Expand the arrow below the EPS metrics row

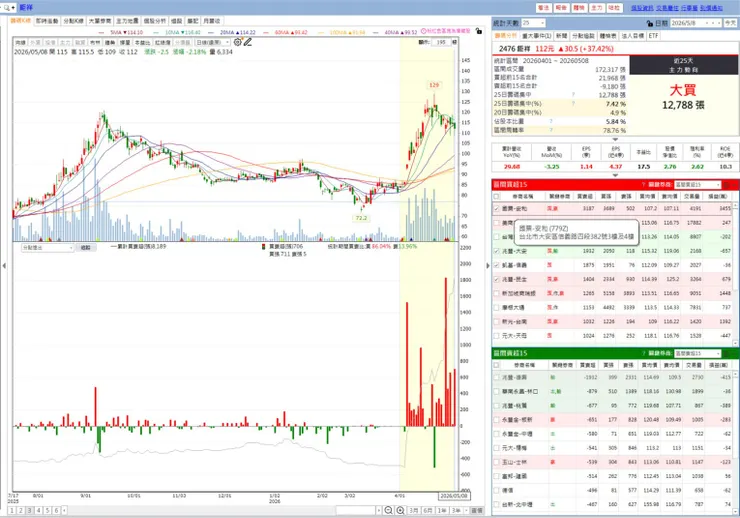point(615,175)
